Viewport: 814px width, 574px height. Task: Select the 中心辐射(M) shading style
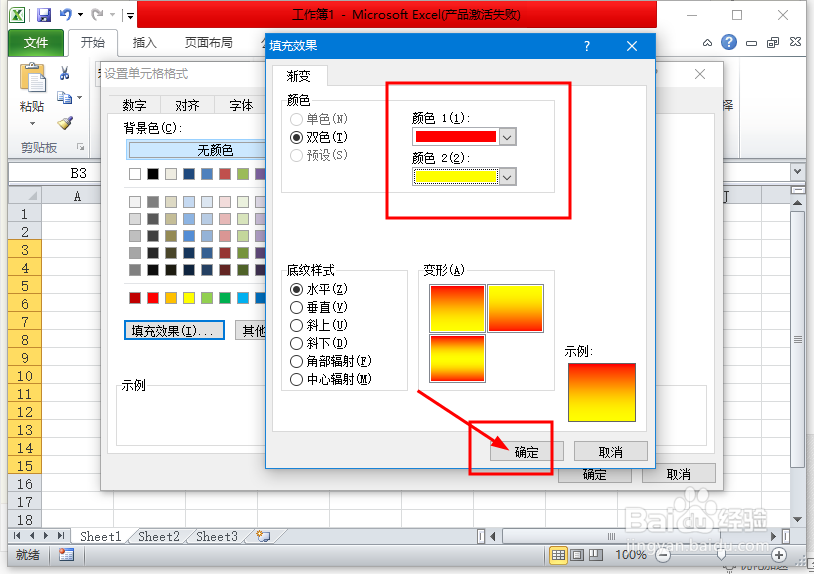pos(296,379)
